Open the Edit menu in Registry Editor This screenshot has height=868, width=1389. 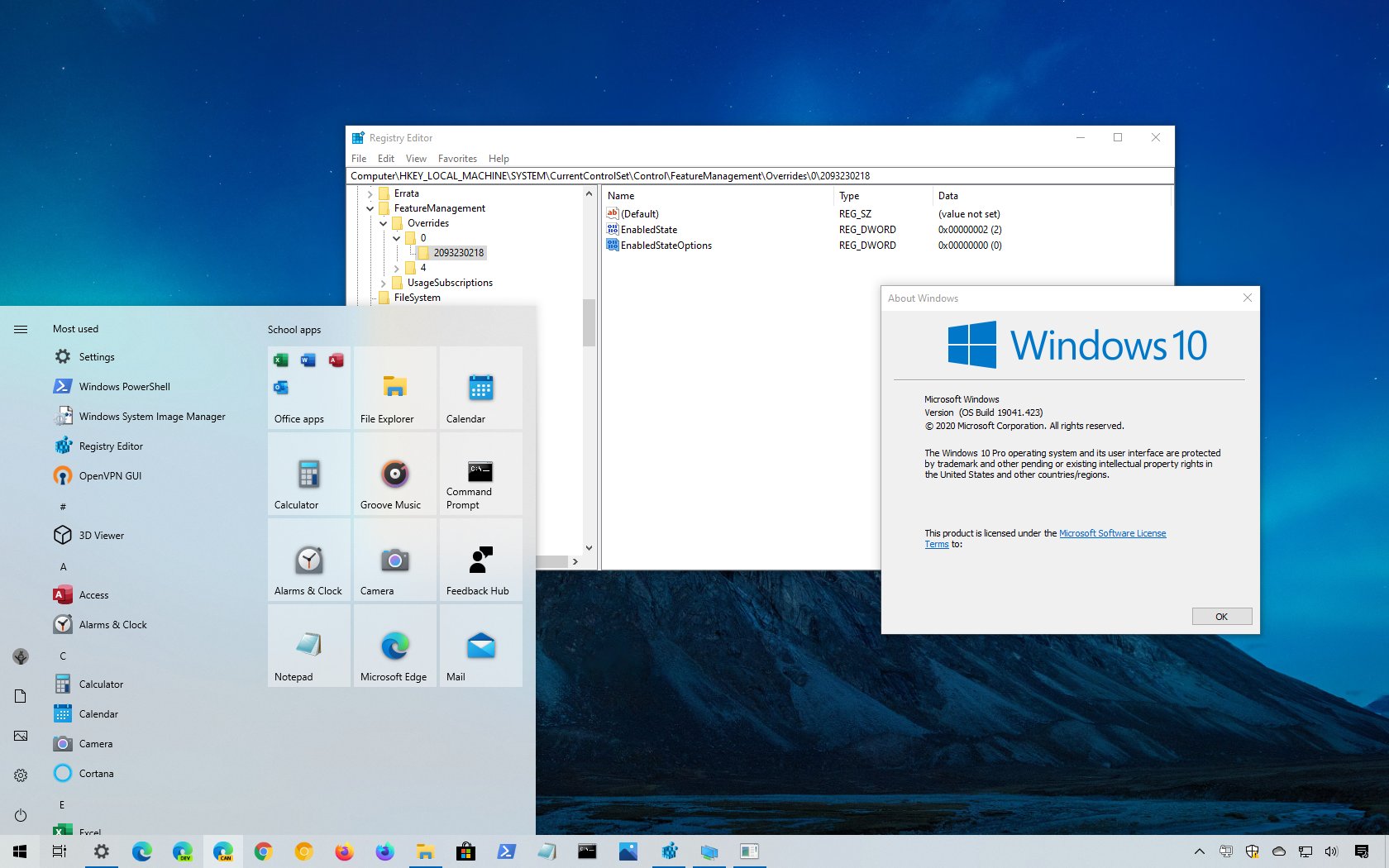click(385, 158)
